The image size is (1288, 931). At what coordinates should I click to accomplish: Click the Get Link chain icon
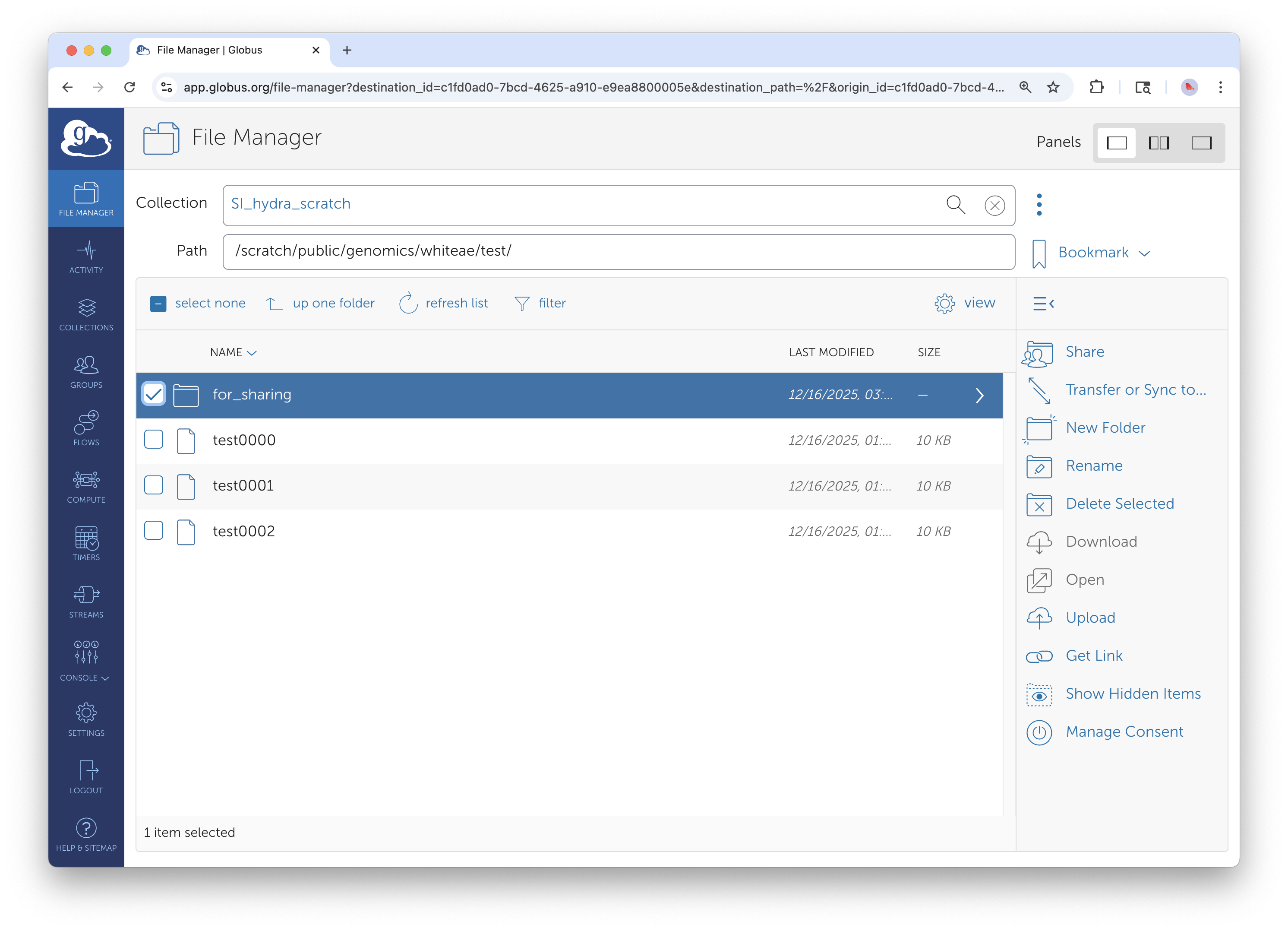coord(1039,656)
